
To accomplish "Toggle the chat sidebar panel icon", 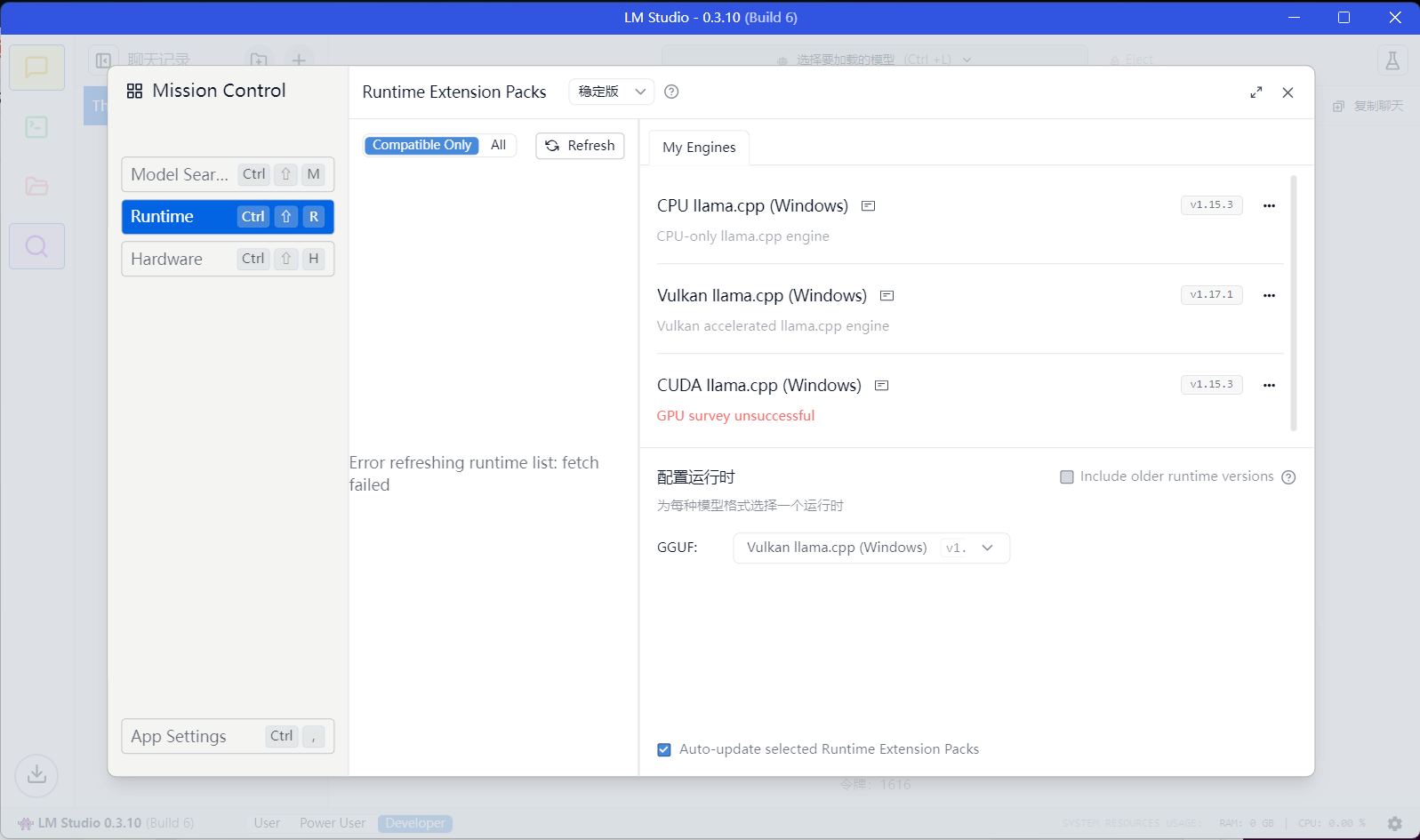I will click(104, 60).
